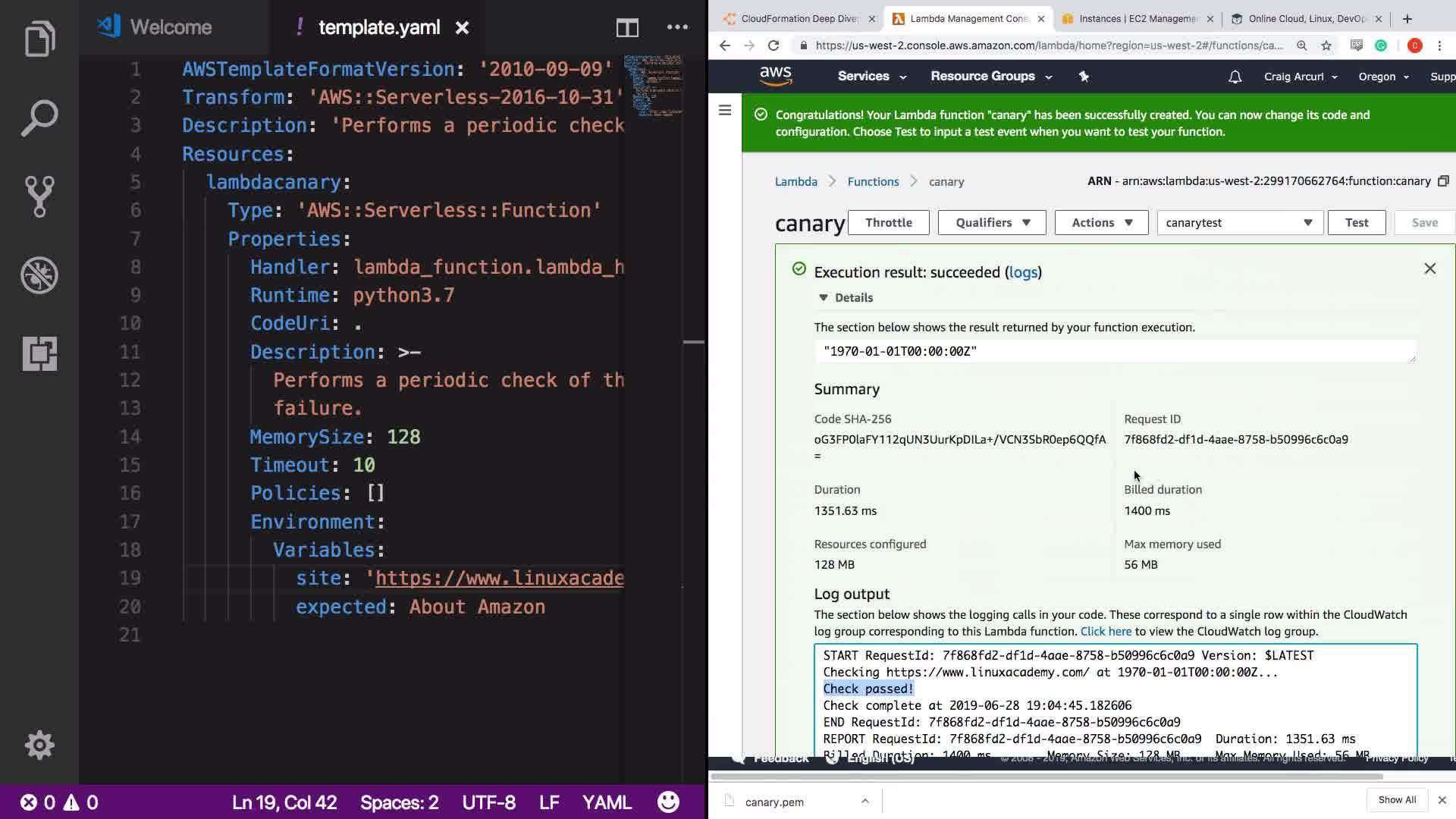Open the logs link in the execution result

[x=1023, y=272]
